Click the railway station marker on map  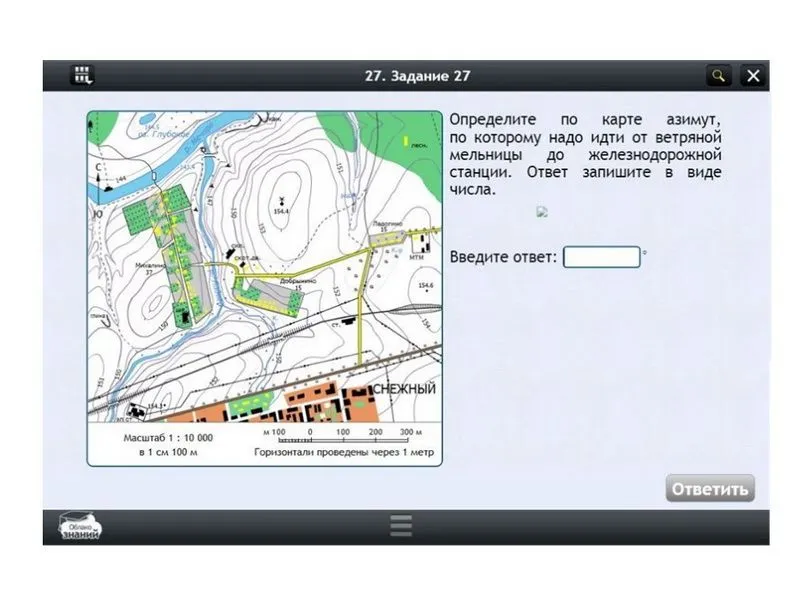point(345,322)
